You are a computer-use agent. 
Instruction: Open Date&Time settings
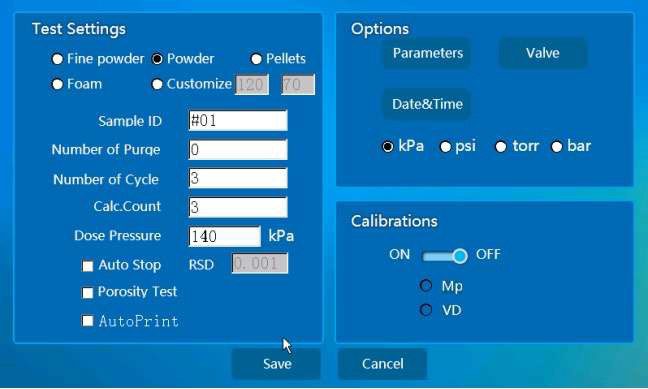click(x=427, y=104)
